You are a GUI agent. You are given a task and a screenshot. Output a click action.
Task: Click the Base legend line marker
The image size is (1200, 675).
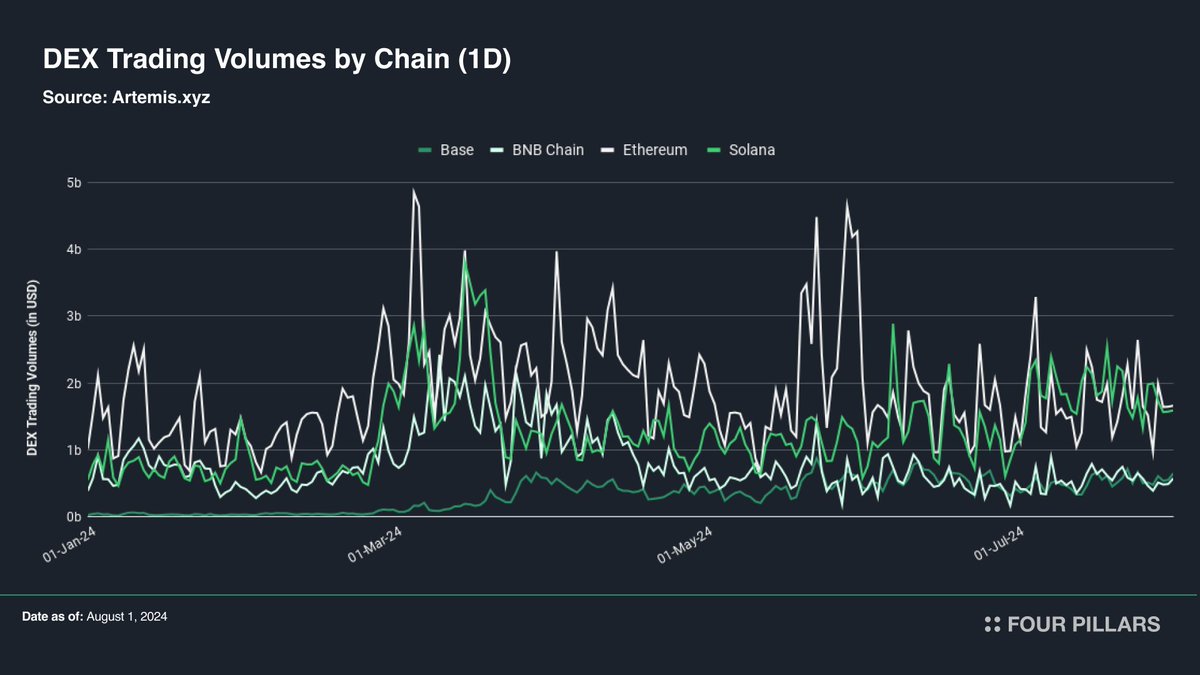click(x=425, y=150)
